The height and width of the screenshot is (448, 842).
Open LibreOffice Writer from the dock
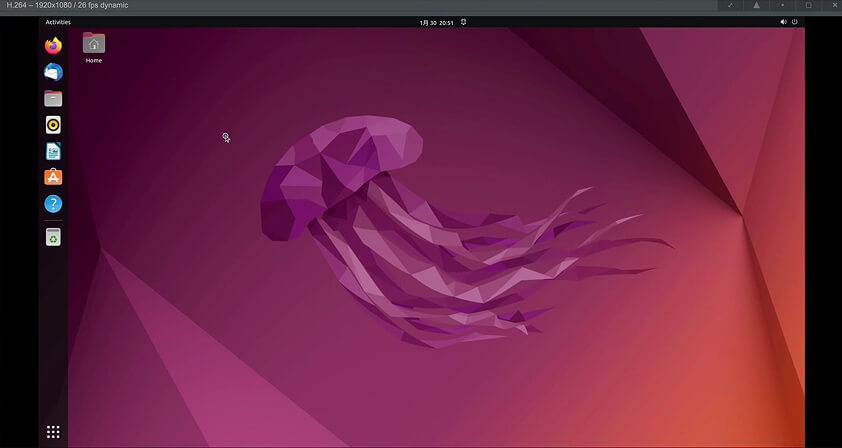pos(53,151)
